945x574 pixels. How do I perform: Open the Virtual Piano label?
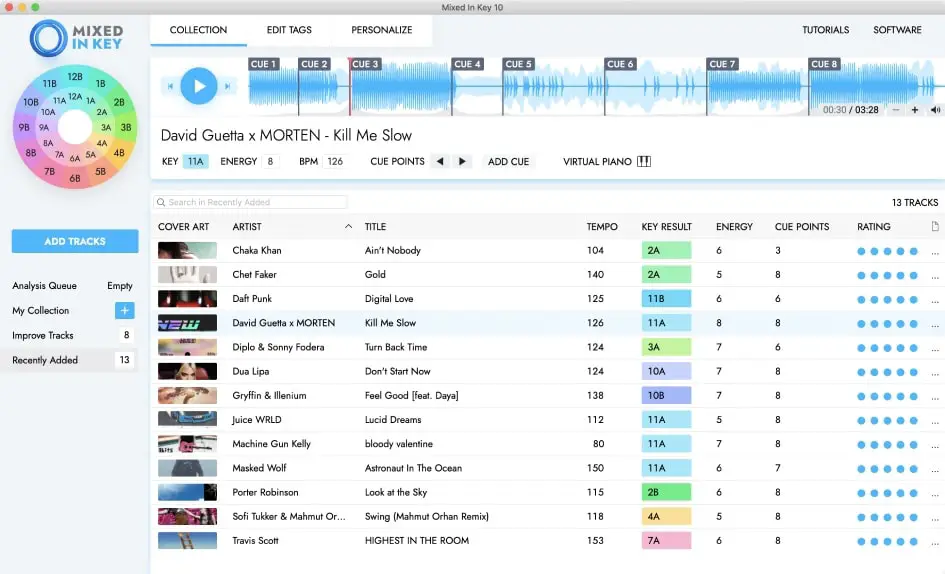point(597,162)
